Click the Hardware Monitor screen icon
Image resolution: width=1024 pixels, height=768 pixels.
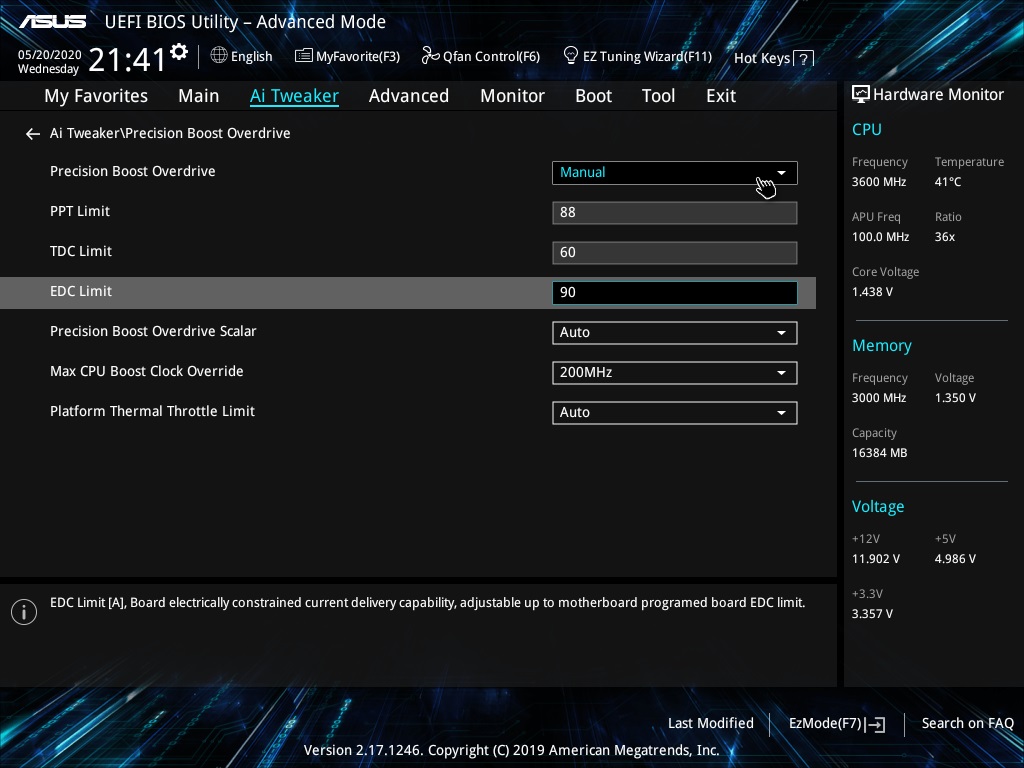(861, 94)
